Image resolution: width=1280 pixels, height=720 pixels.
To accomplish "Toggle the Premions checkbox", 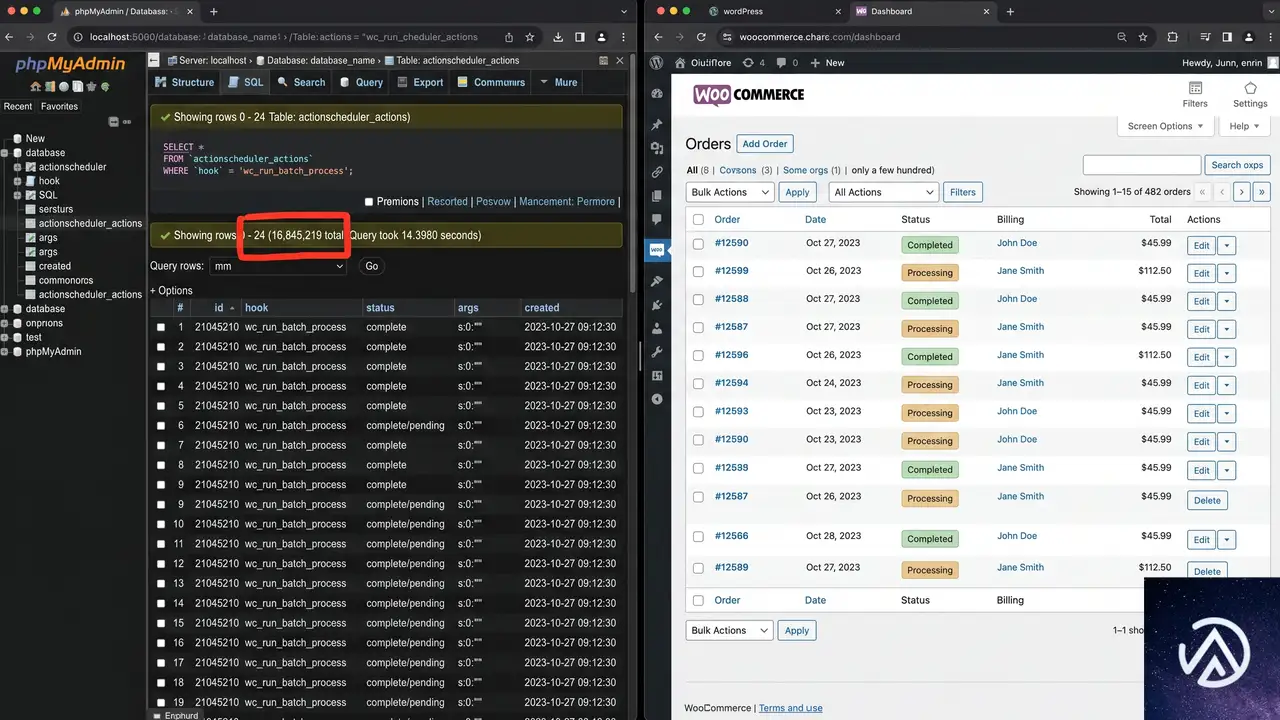I will [369, 202].
